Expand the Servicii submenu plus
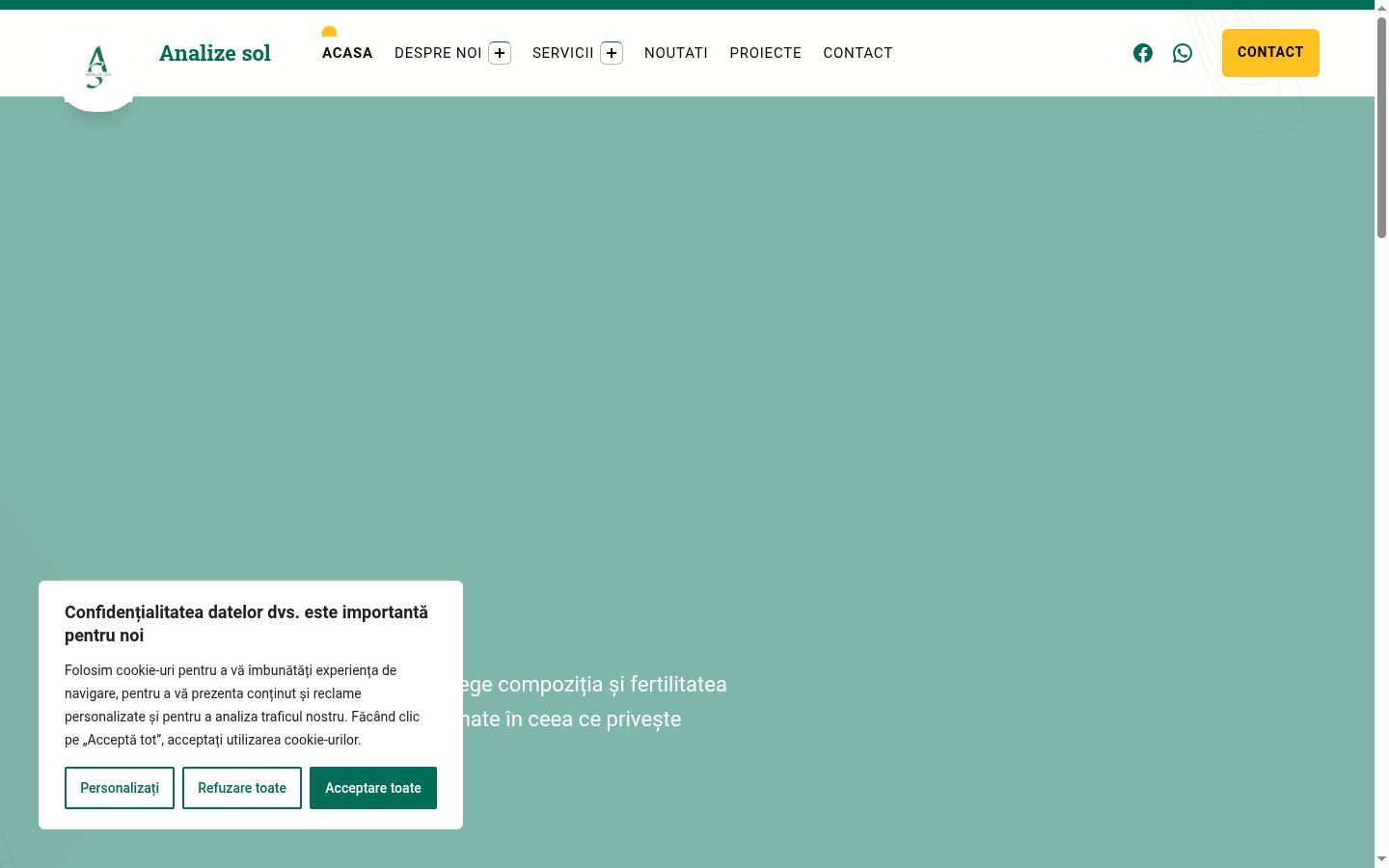Image resolution: width=1389 pixels, height=868 pixels. pos(612,53)
